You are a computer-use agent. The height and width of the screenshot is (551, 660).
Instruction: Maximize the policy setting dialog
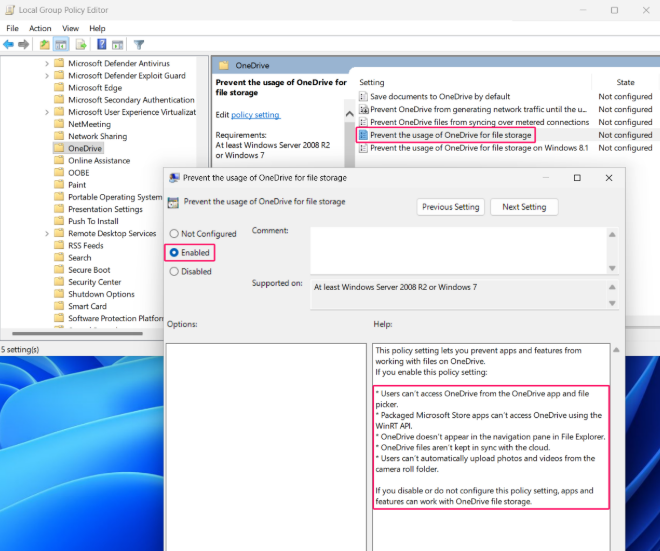[x=577, y=178]
